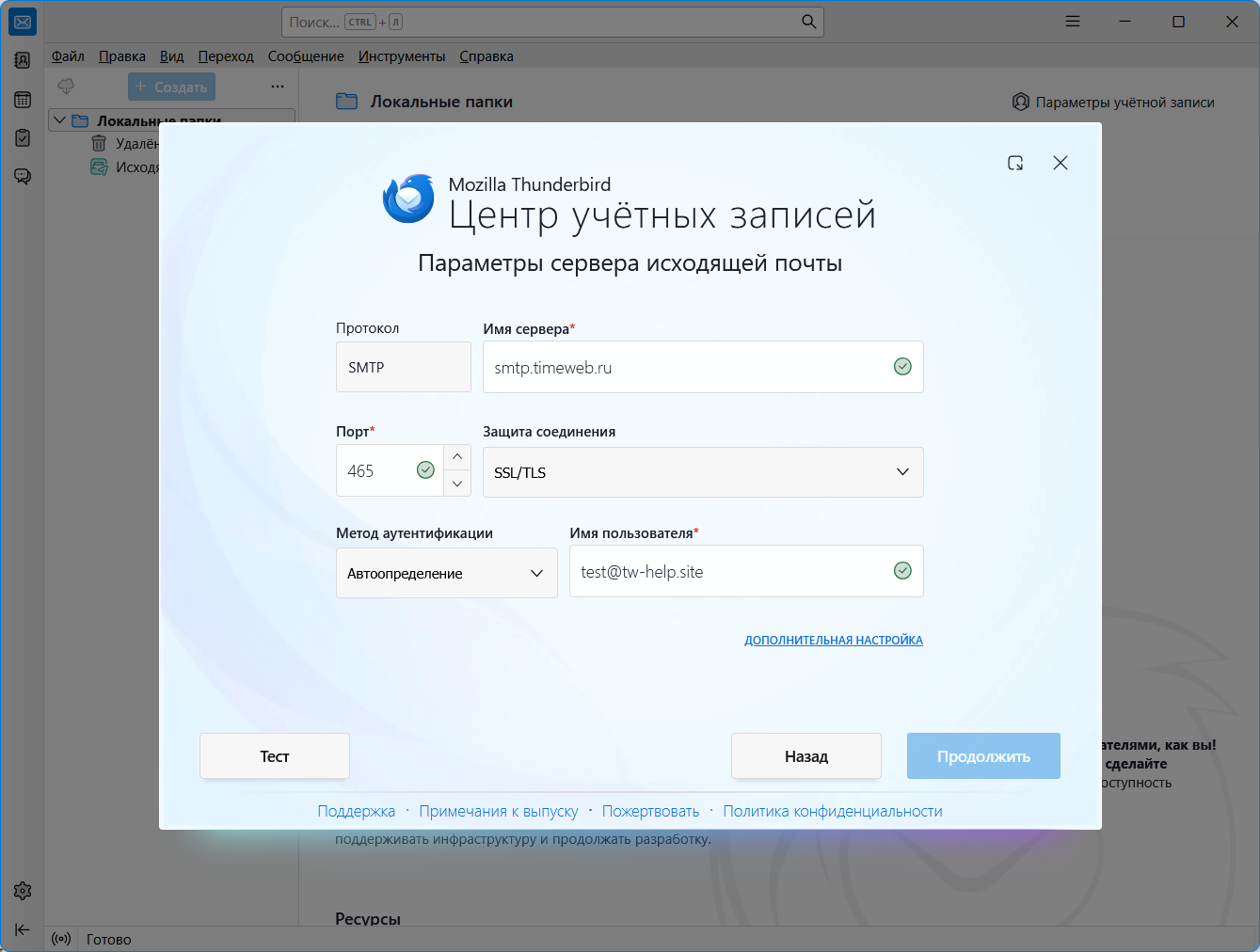Open the Примечания к выпуску link
The height and width of the screenshot is (952, 1260).
click(x=499, y=811)
